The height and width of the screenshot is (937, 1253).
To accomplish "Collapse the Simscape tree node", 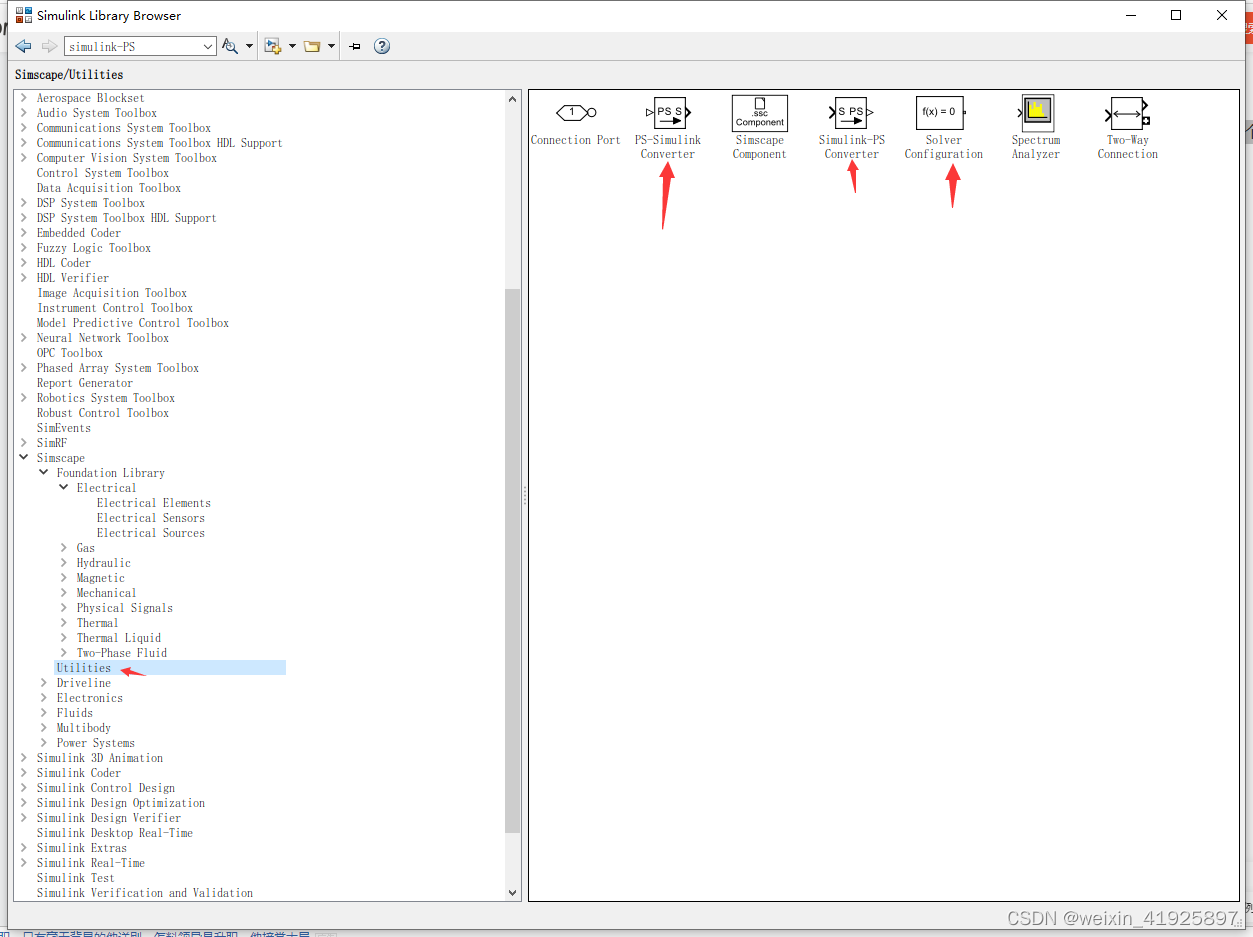I will coord(24,458).
